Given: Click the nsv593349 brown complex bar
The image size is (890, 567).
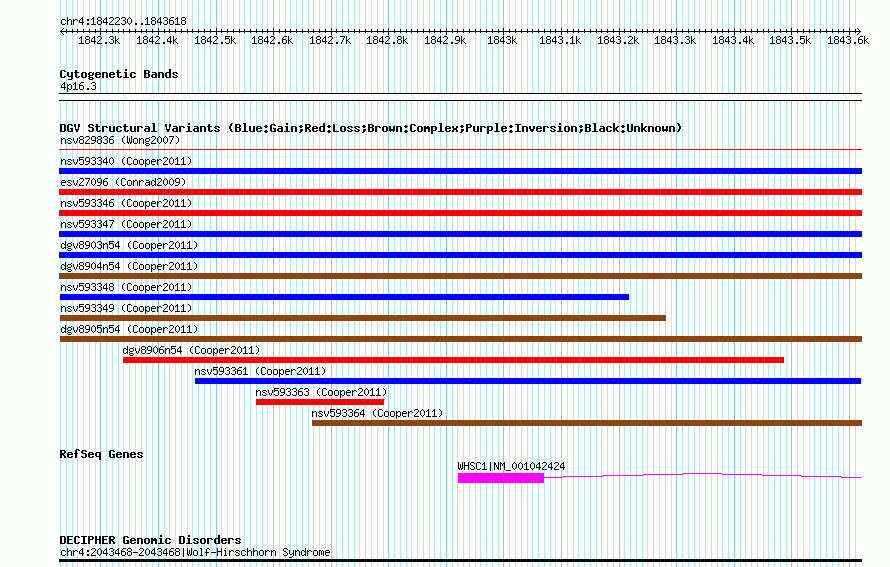Looking at the screenshot, I should (363, 318).
